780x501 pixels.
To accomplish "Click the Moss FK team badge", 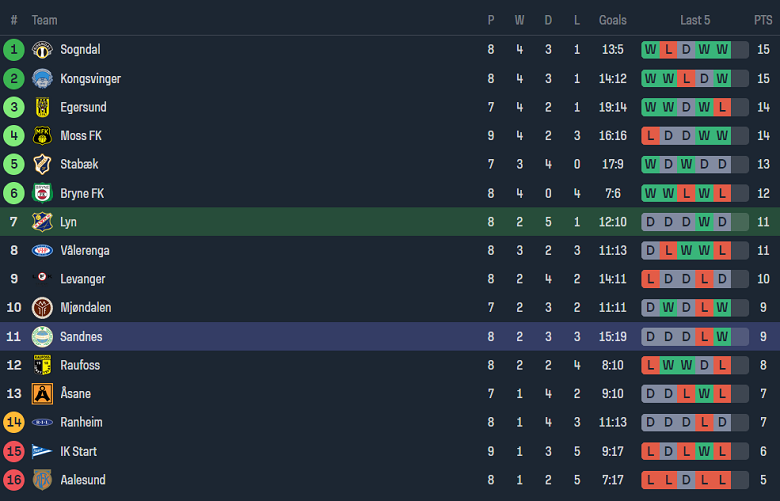I will pos(42,136).
